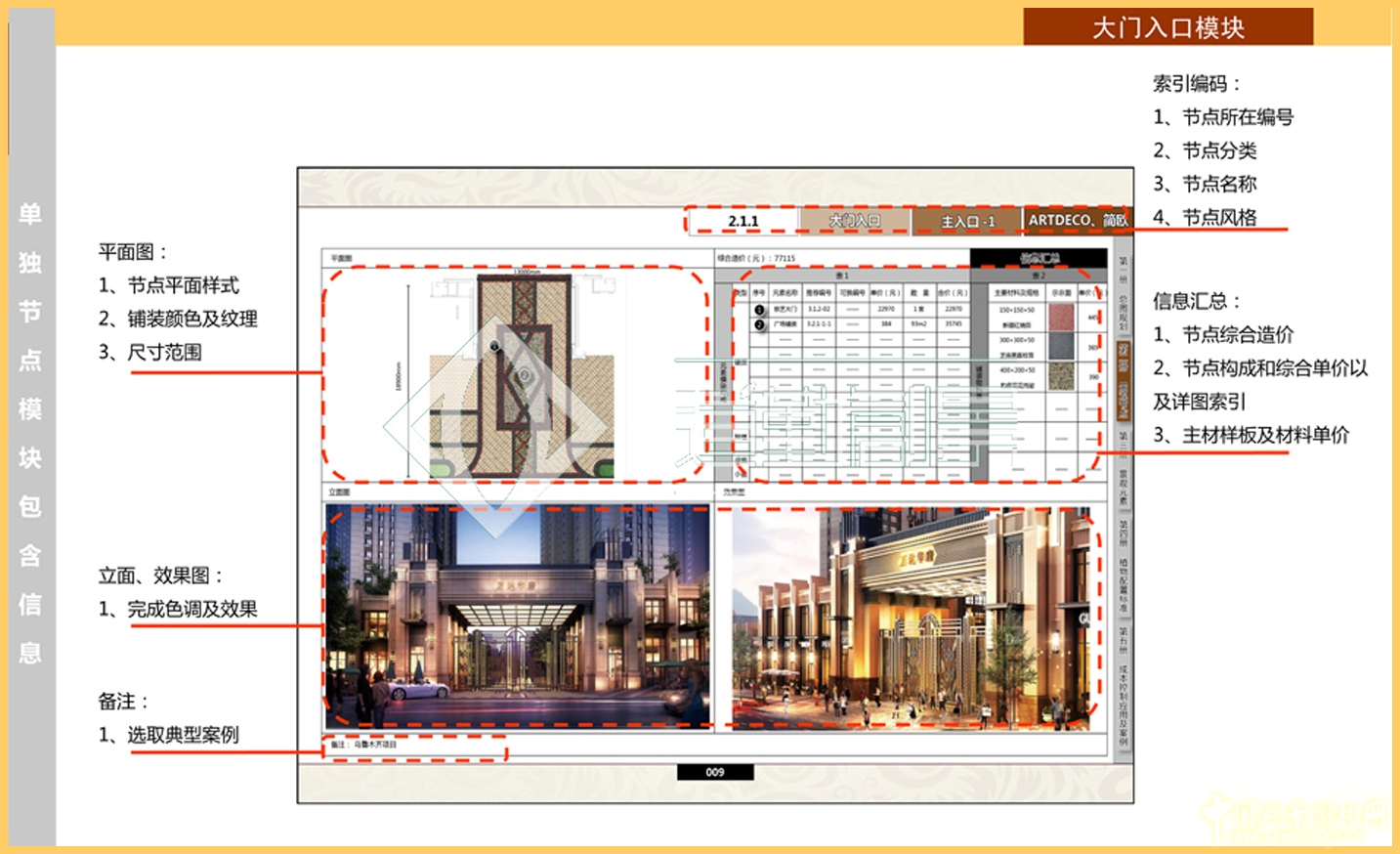Select the dark gray stone material swatch
The width and height of the screenshot is (1400, 854).
pyautogui.click(x=1061, y=346)
